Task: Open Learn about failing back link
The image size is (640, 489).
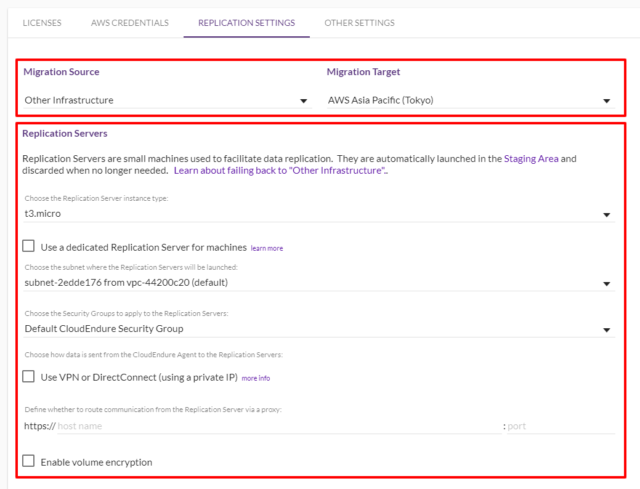Action: click(280, 171)
